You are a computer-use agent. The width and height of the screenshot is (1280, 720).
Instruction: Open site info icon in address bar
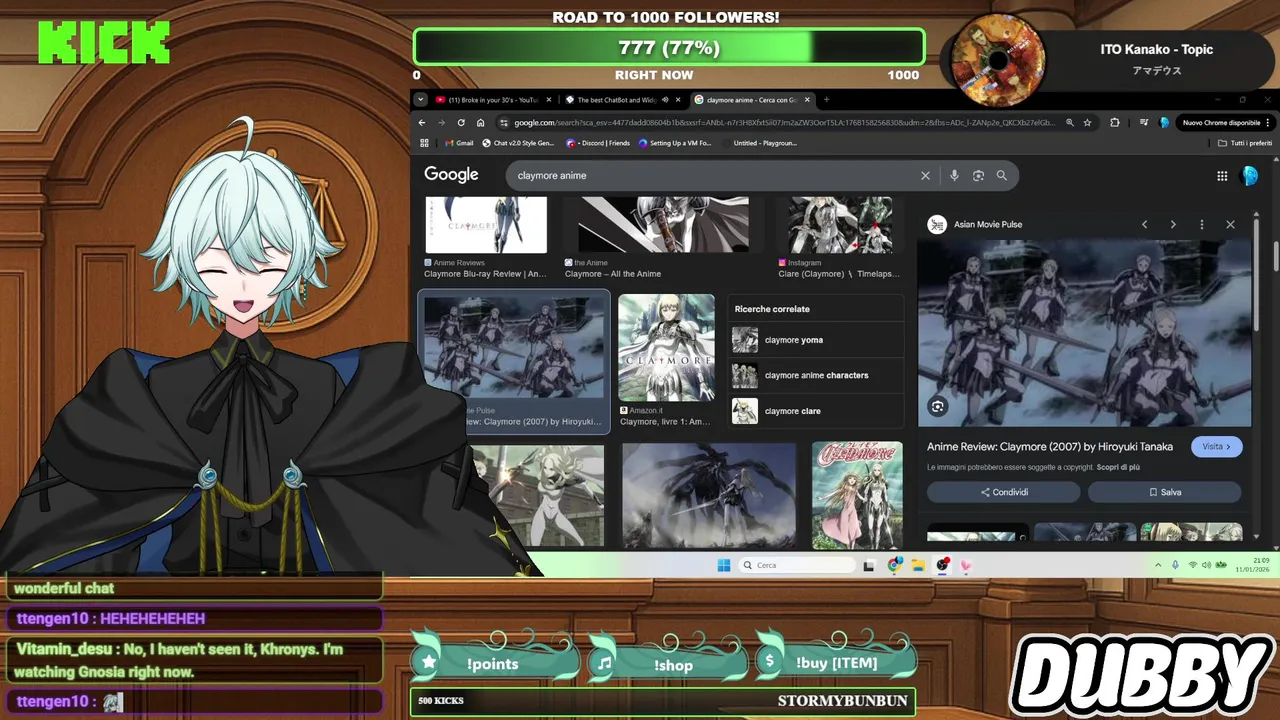503,122
